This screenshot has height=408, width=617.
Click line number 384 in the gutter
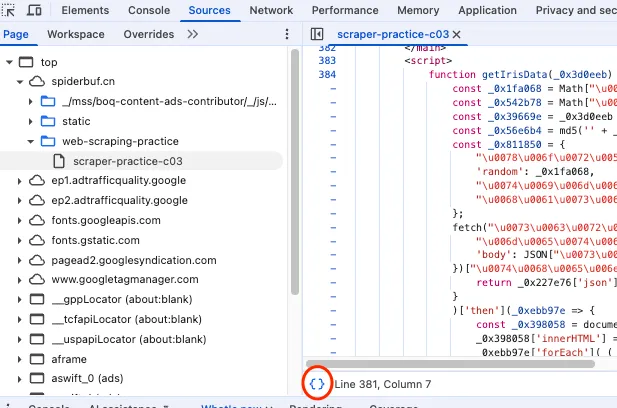click(327, 74)
